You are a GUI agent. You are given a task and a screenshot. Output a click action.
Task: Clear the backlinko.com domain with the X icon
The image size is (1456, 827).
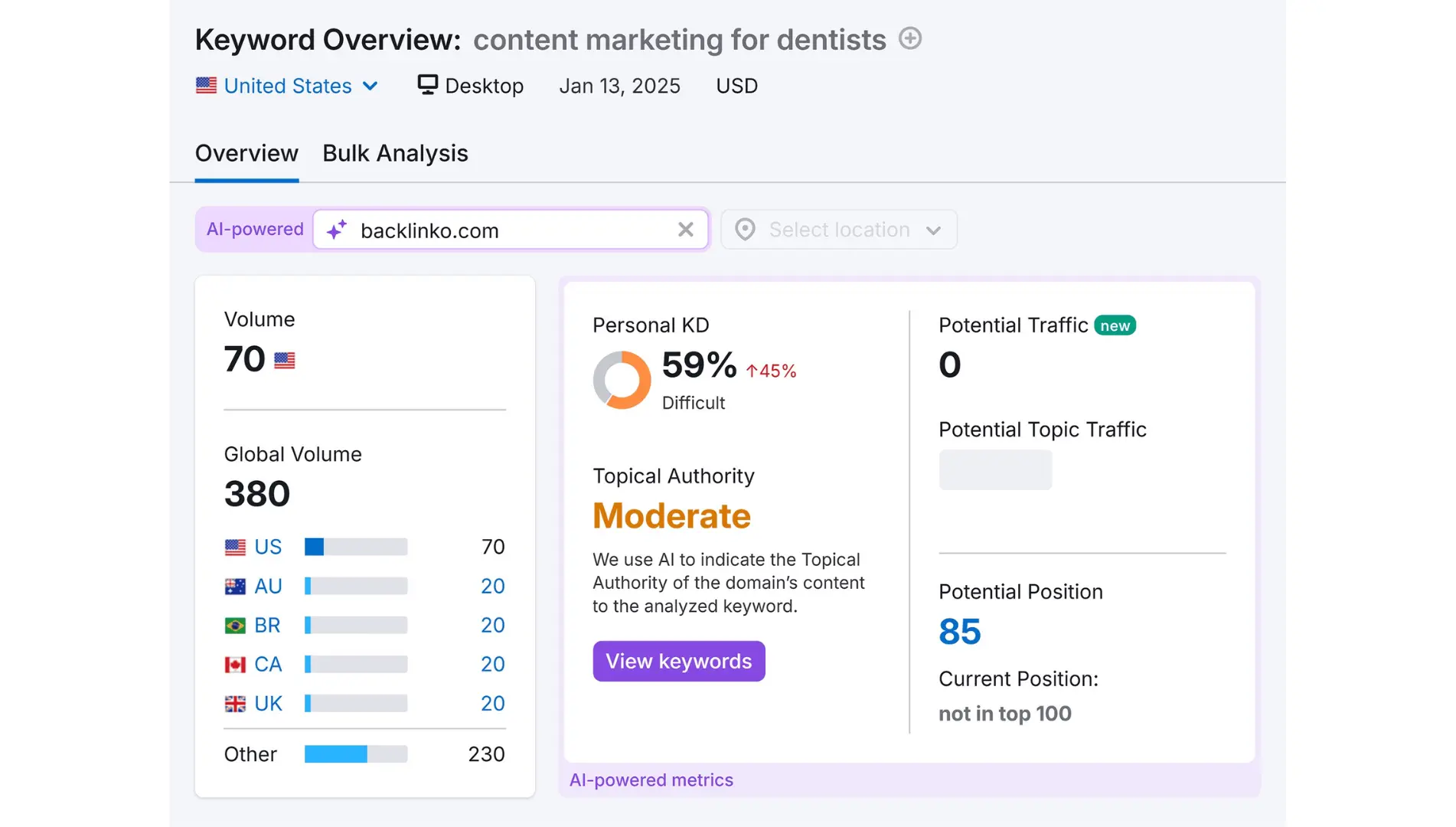(x=685, y=230)
